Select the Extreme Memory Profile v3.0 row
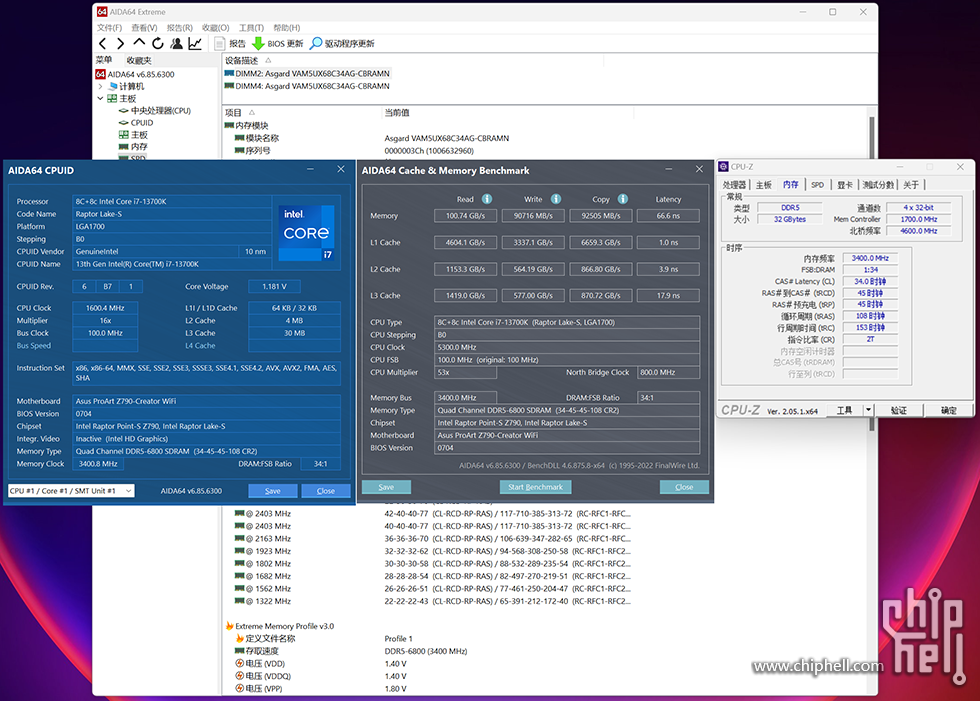 point(280,626)
